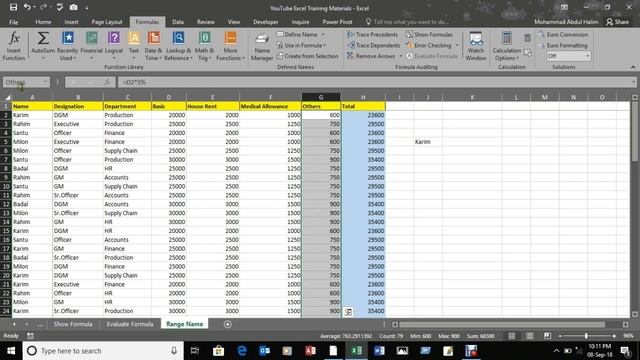Click the zoom out minus button
640x360 pixels.
click(560, 336)
